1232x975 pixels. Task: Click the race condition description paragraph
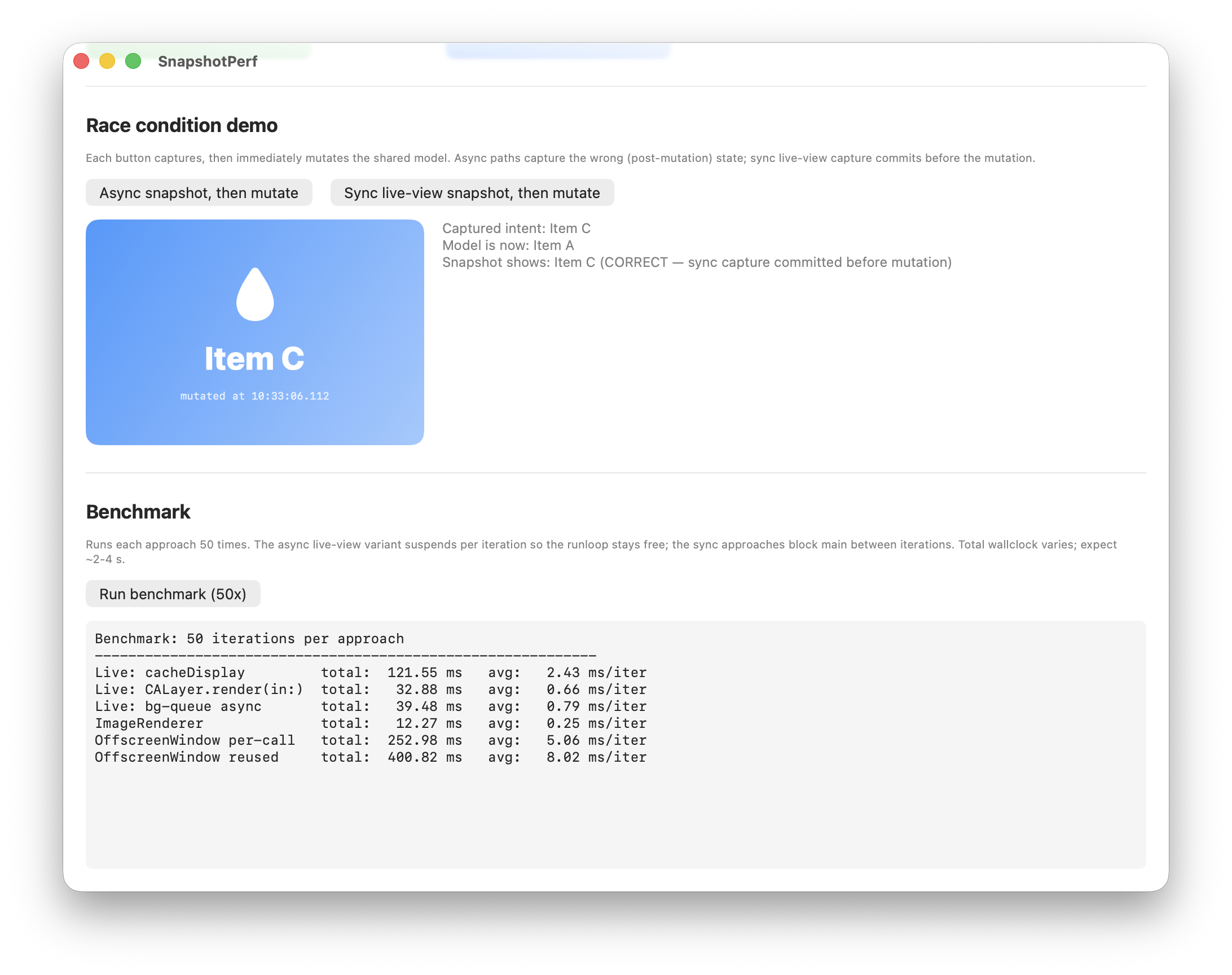(560, 158)
